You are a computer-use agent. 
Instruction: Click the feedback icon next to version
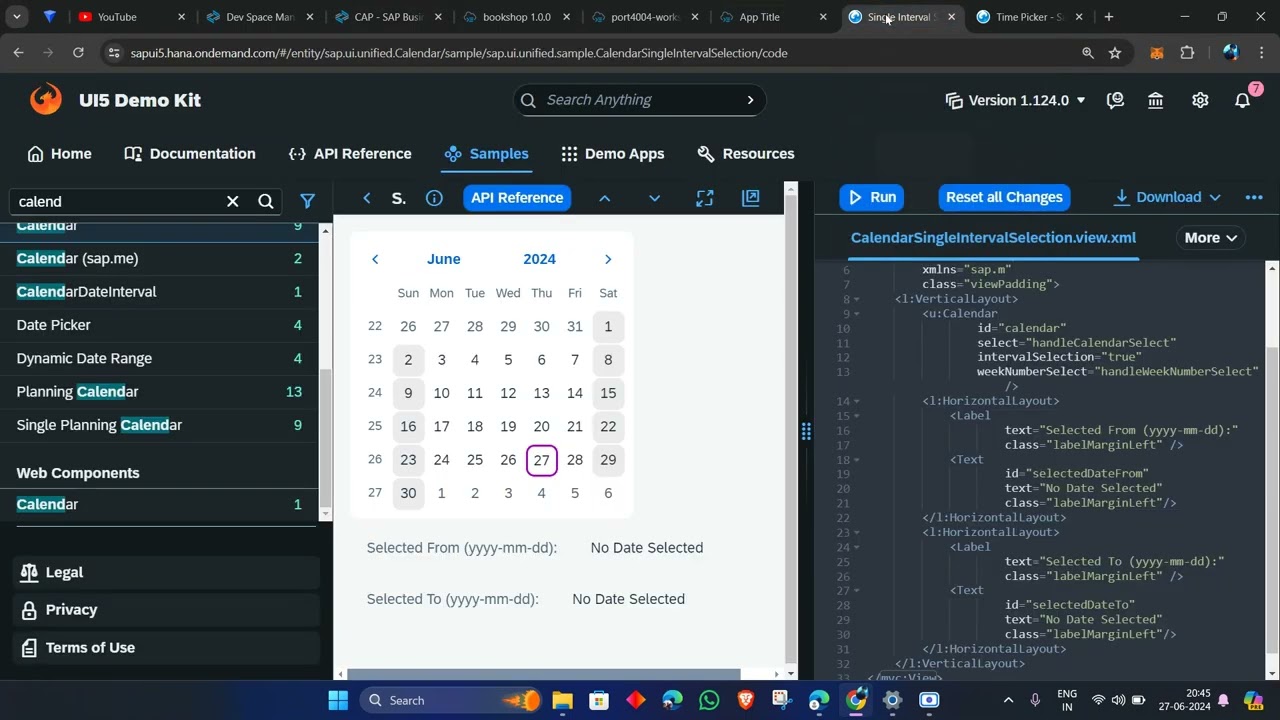(x=1116, y=100)
